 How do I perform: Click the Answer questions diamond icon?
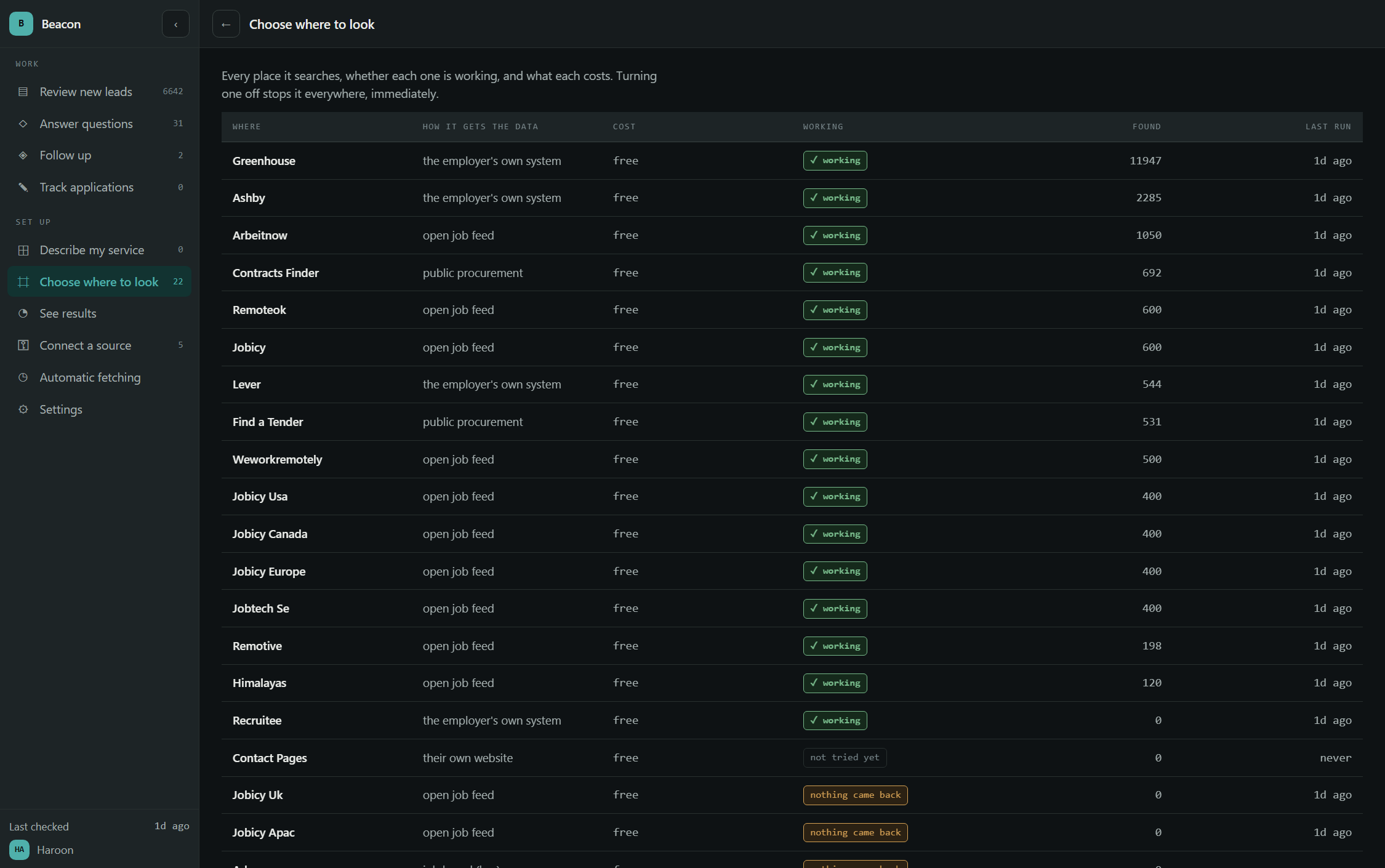[x=23, y=124]
